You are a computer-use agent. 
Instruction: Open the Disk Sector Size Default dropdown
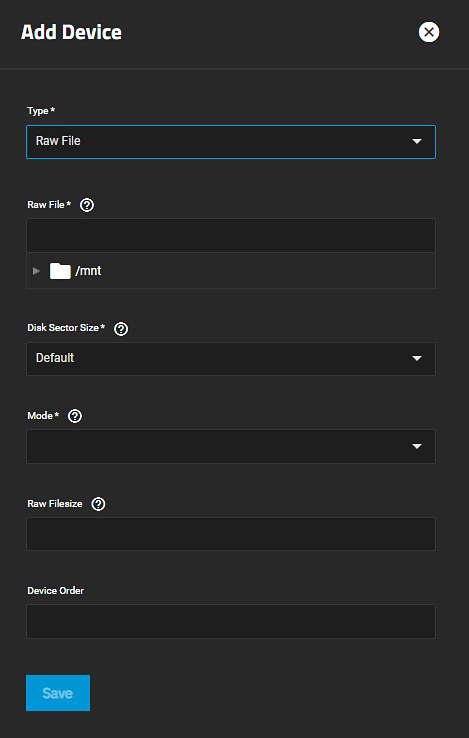231,359
